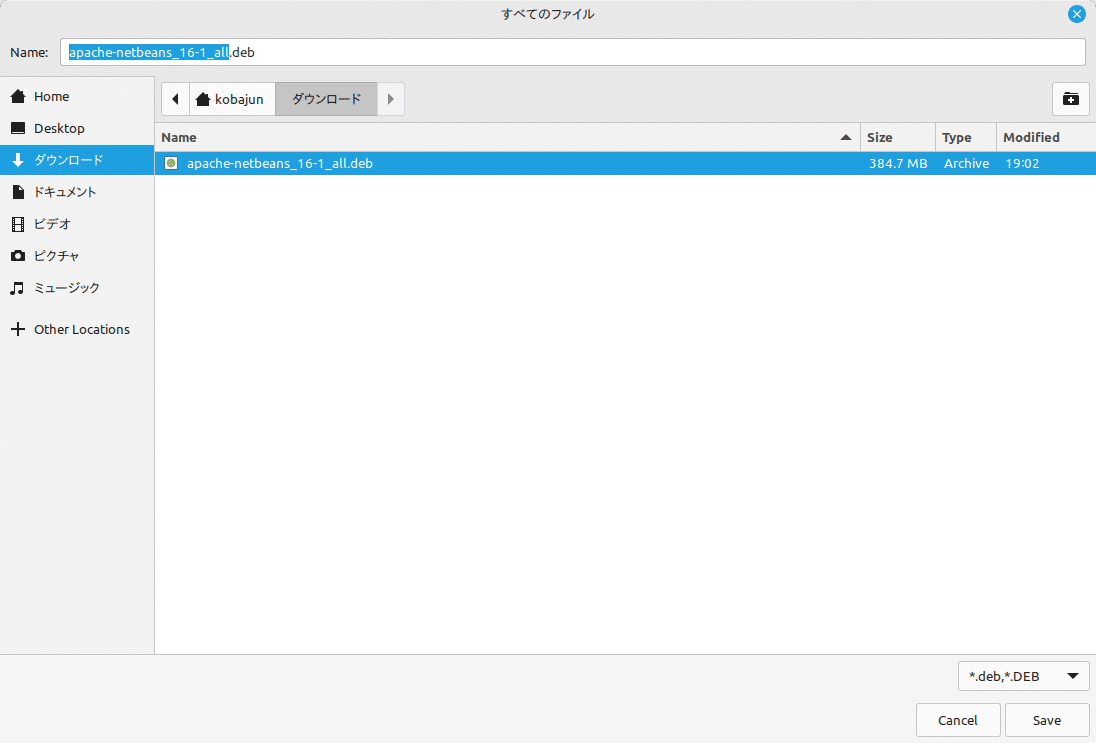
Task: Sort by the Name column header
Action: click(x=507, y=137)
